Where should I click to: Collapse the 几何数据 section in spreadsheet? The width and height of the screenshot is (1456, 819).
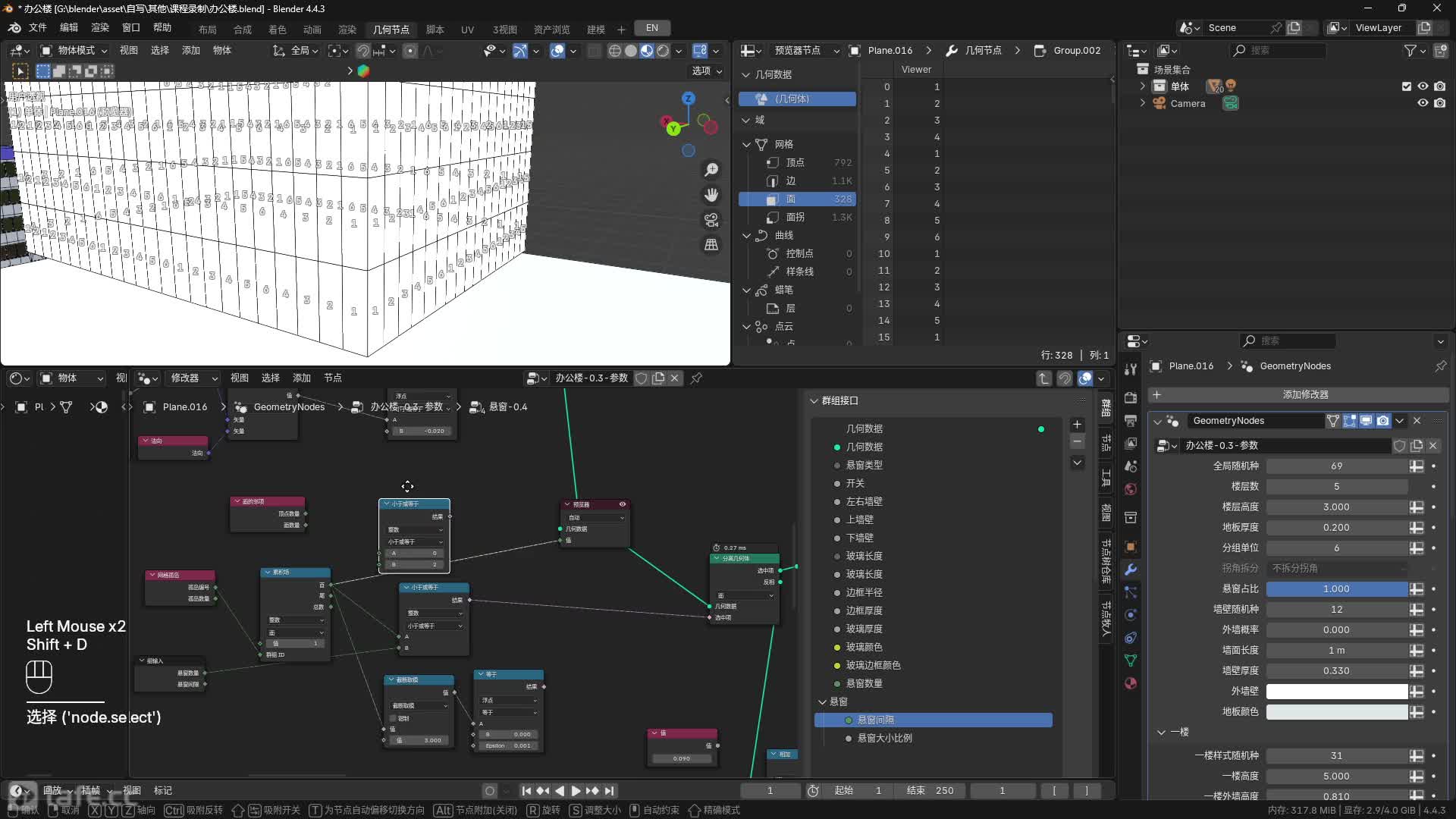745,74
